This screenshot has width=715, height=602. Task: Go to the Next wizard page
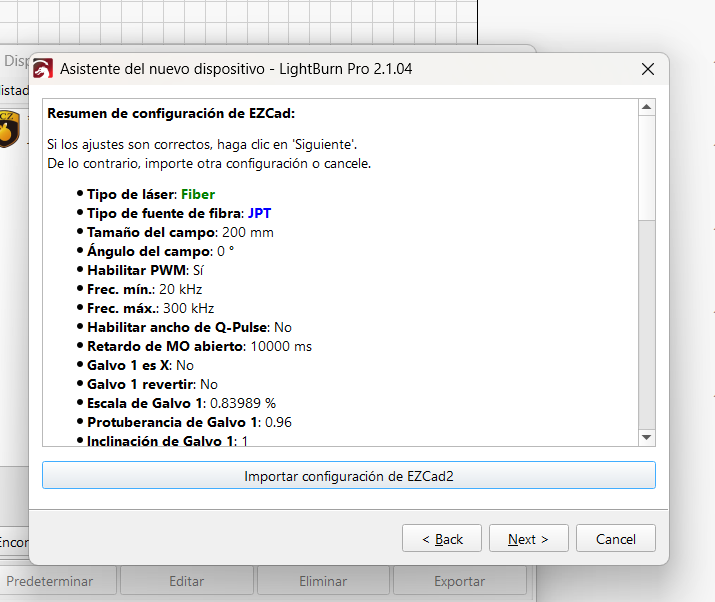[528, 539]
